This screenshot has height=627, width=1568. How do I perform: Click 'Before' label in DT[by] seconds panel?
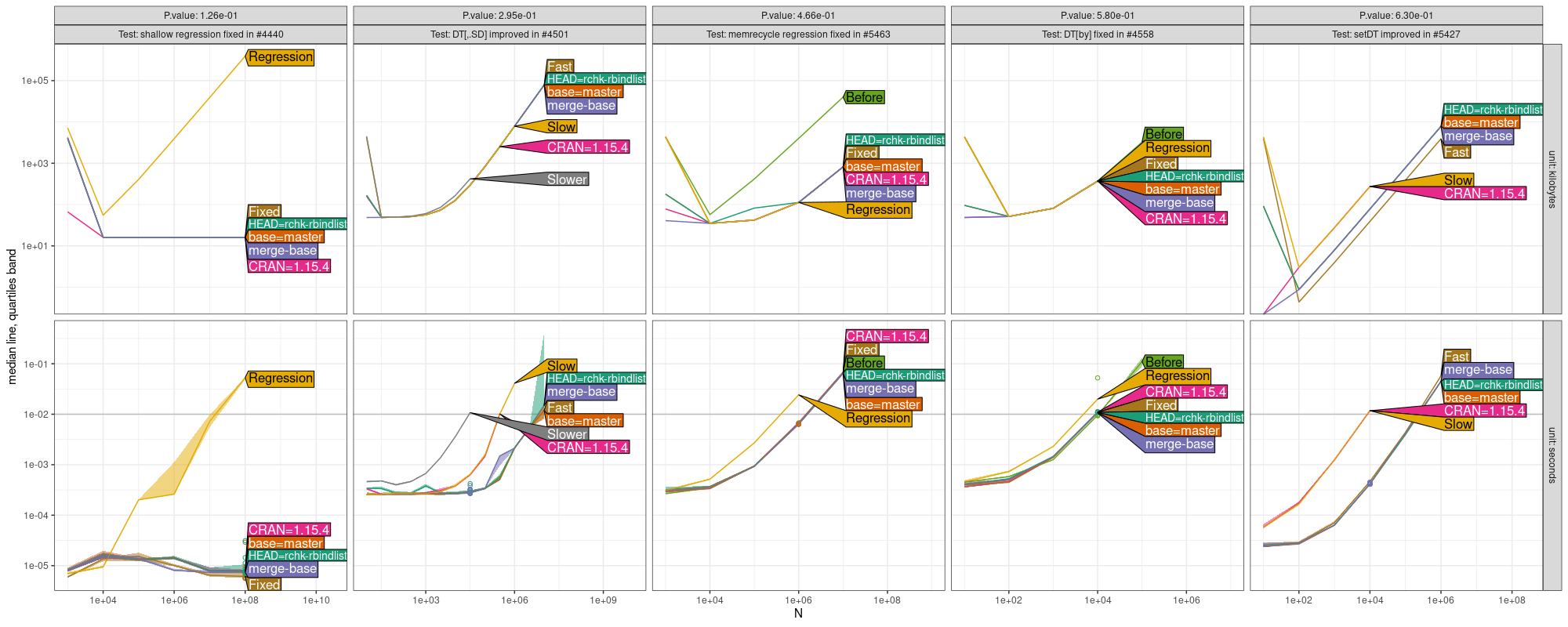(1163, 362)
